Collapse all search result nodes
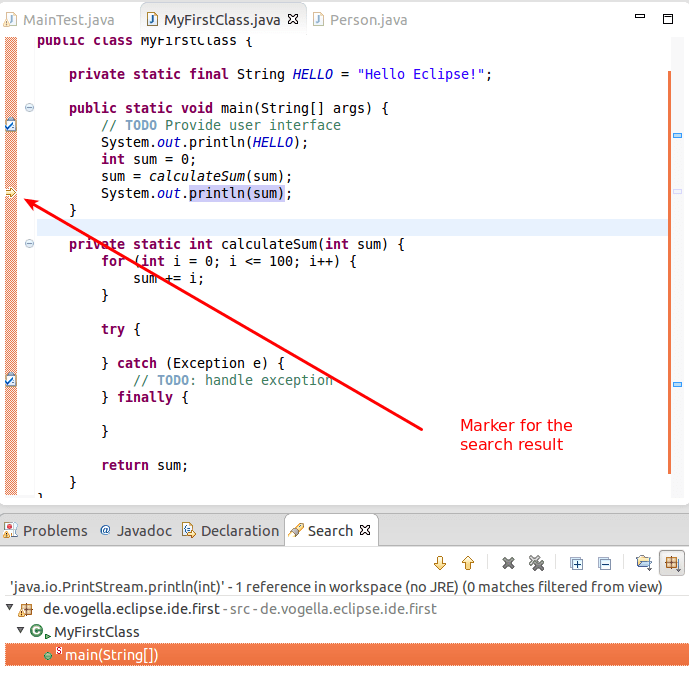Viewport: 689px width, 674px height. [605, 563]
